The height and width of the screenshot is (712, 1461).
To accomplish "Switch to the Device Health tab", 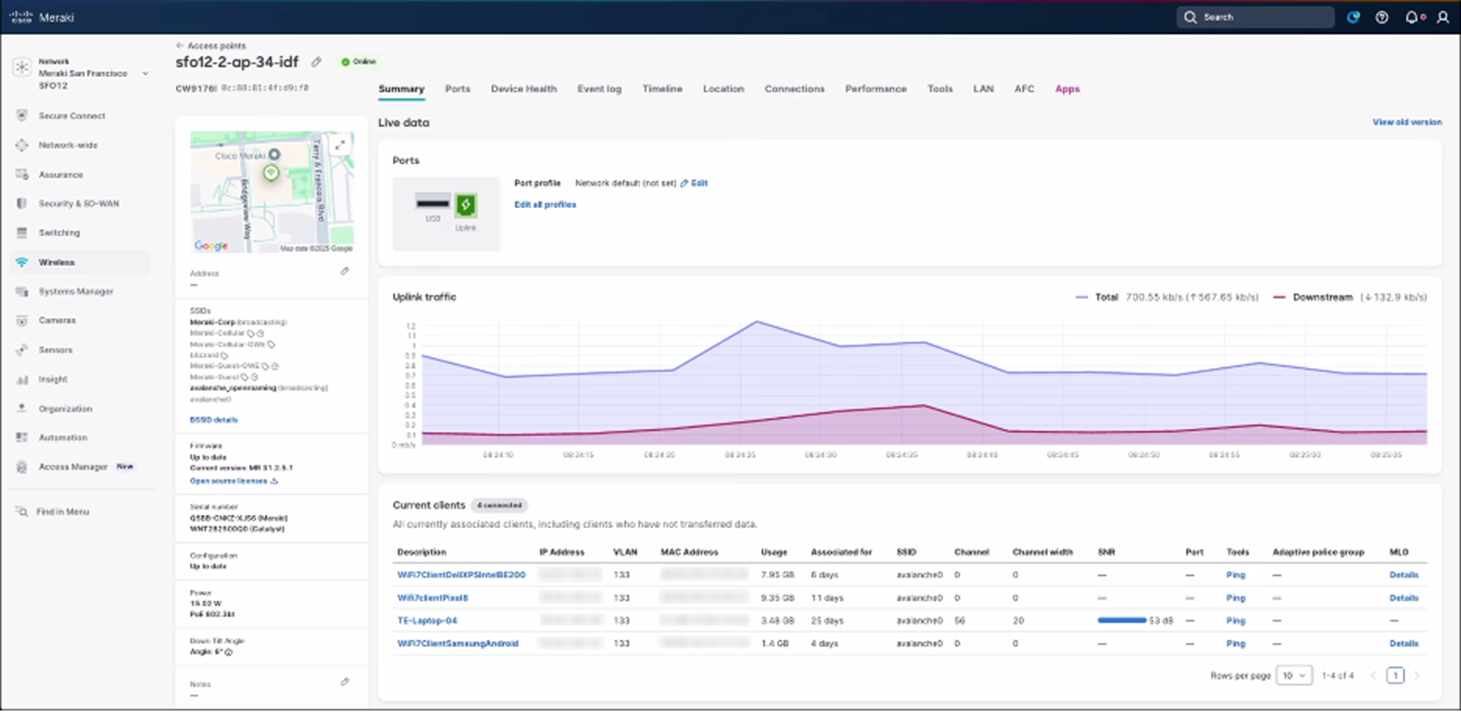I will [524, 89].
